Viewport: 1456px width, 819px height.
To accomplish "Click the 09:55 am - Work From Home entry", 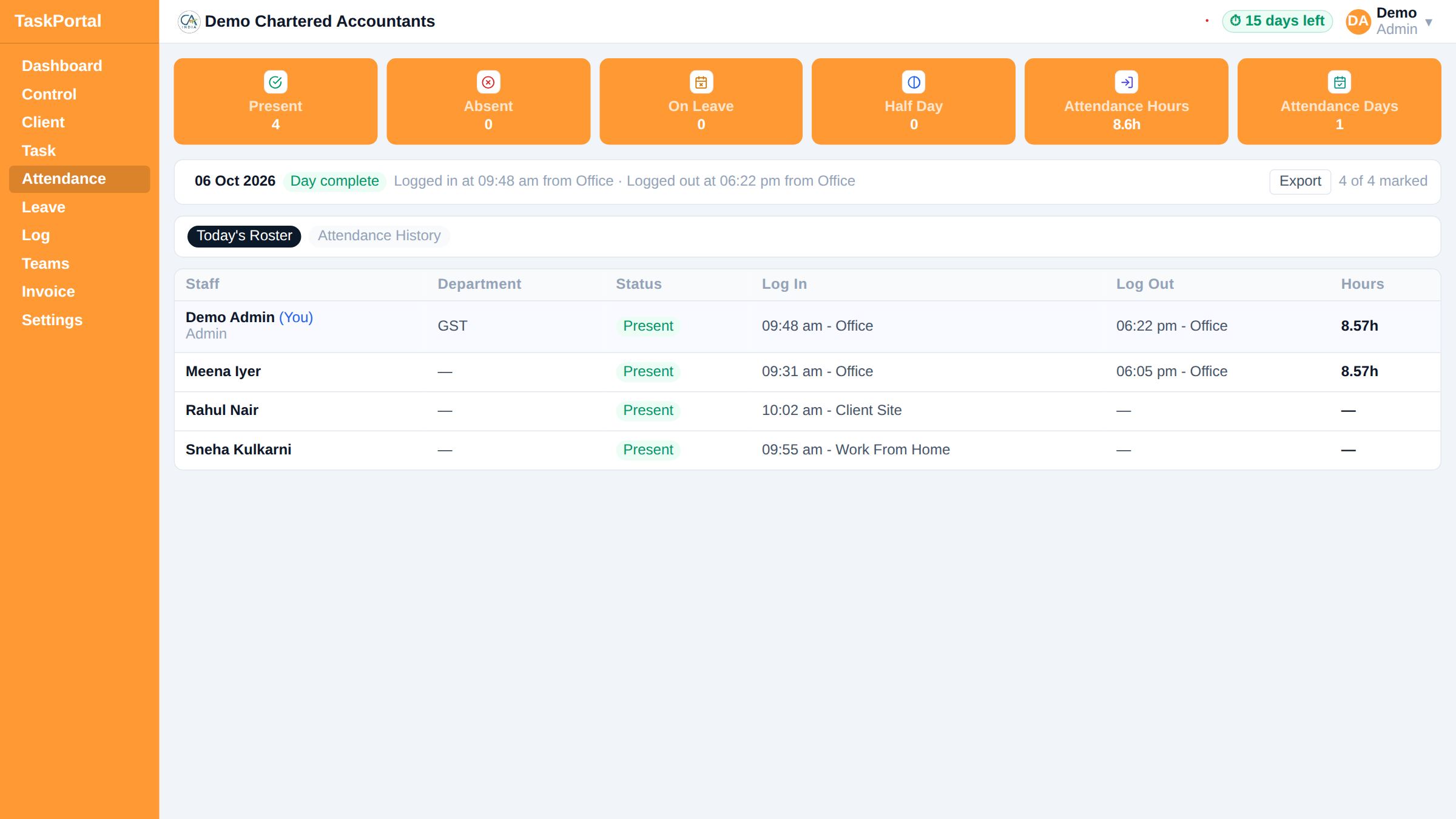I will tap(856, 450).
